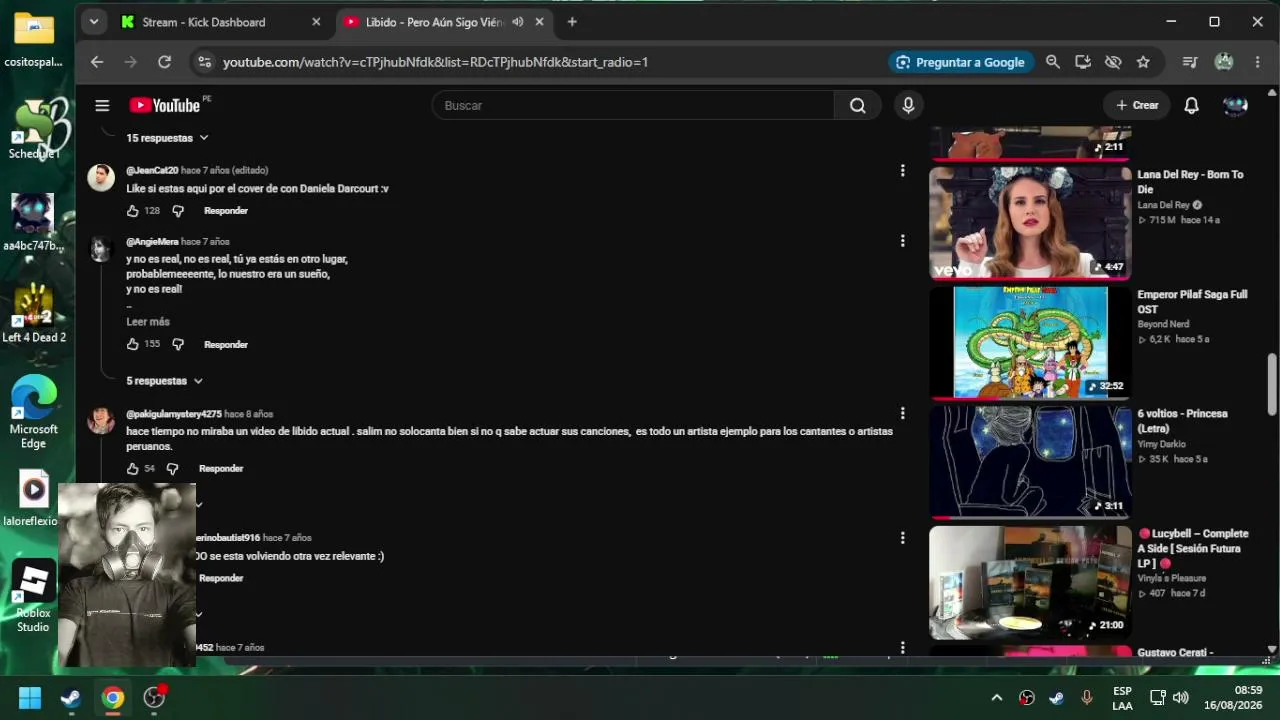Like the @JeanCat20 comment
1280x720 pixels.
(x=132, y=211)
